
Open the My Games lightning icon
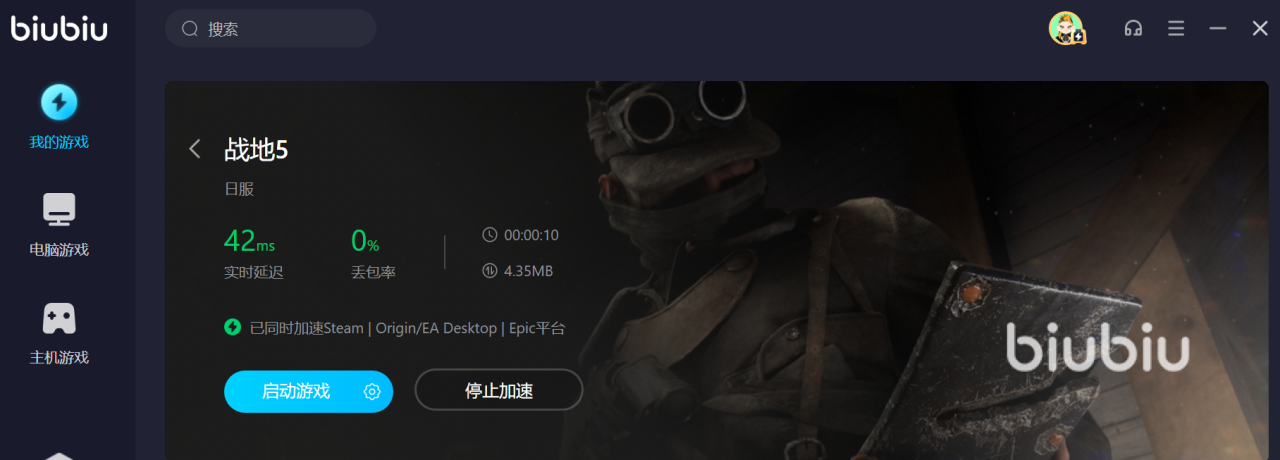(x=59, y=102)
